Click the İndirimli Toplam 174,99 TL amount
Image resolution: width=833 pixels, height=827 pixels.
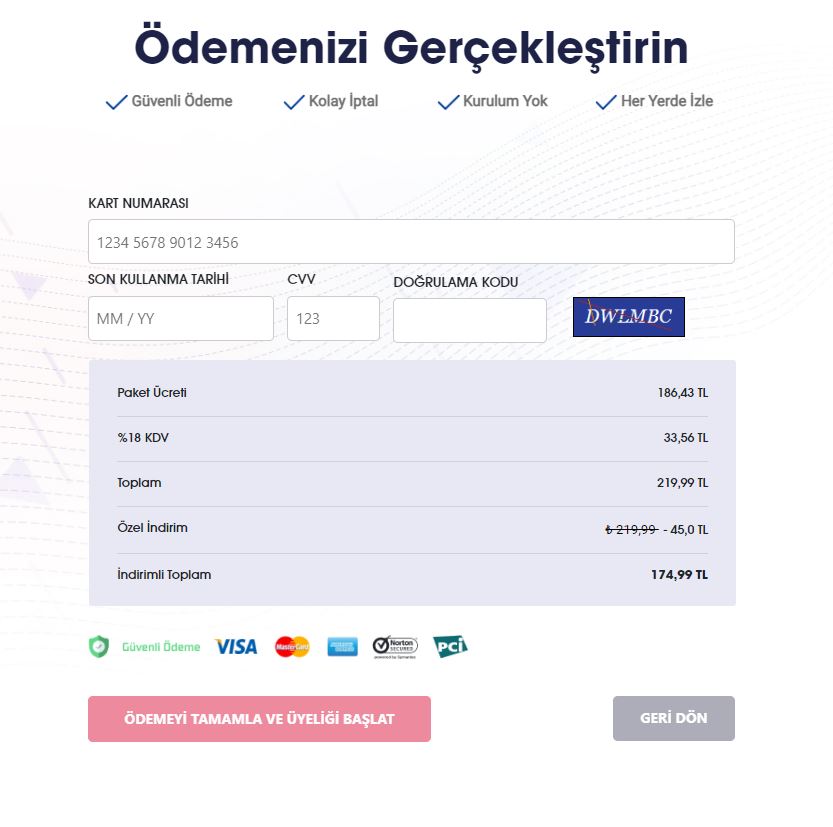coord(679,575)
